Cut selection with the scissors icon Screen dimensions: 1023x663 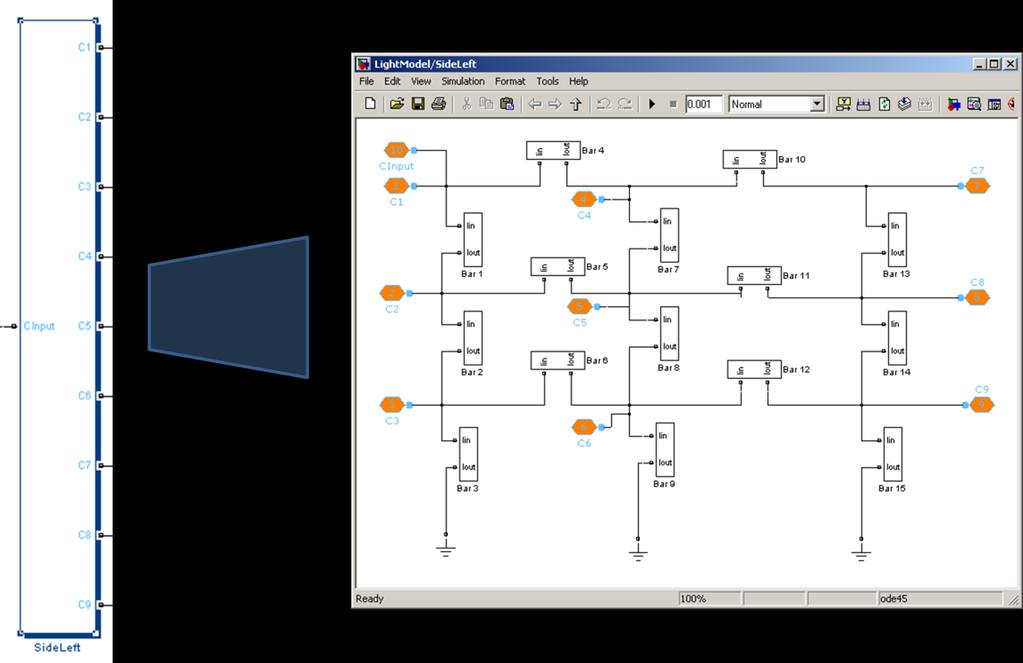(466, 104)
